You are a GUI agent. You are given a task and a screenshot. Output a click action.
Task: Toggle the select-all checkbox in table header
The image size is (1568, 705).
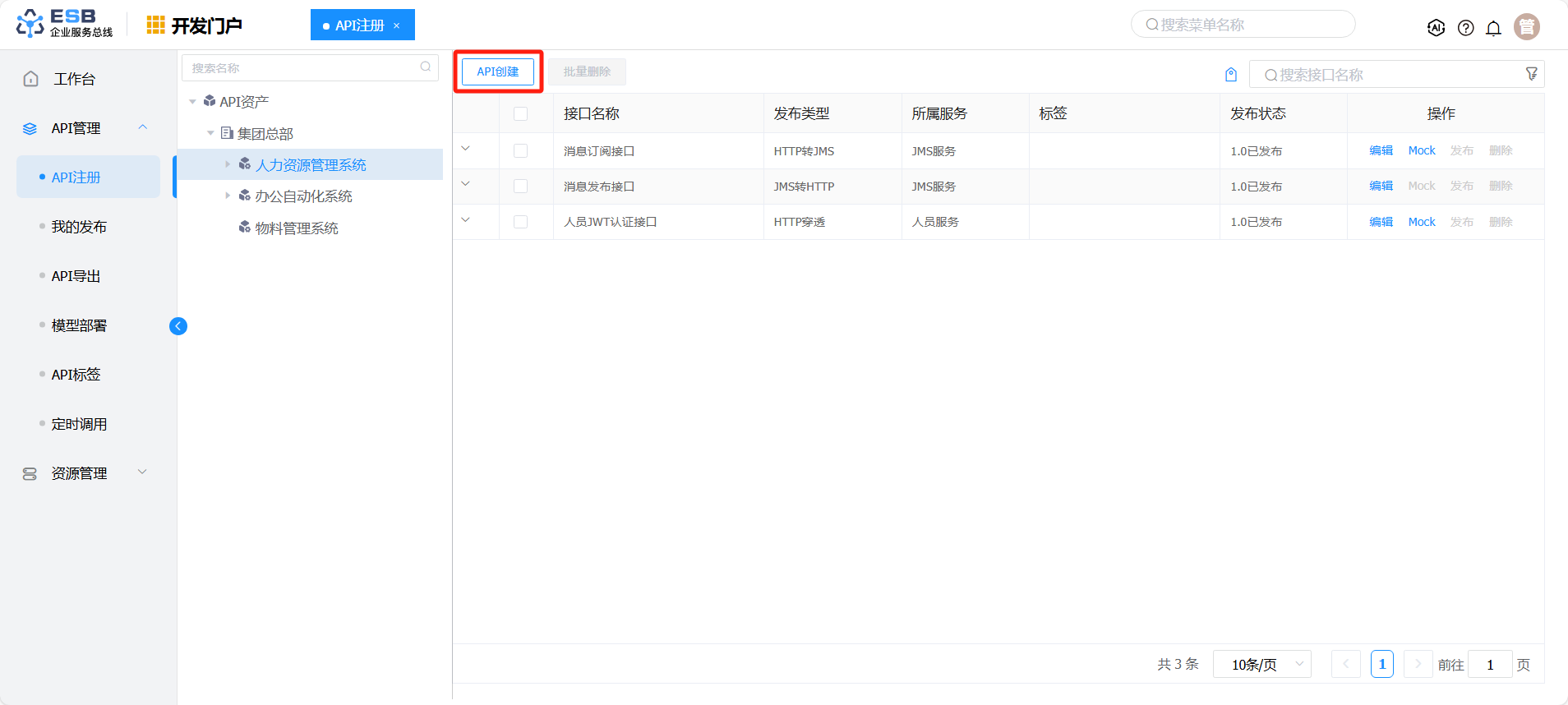pyautogui.click(x=520, y=113)
